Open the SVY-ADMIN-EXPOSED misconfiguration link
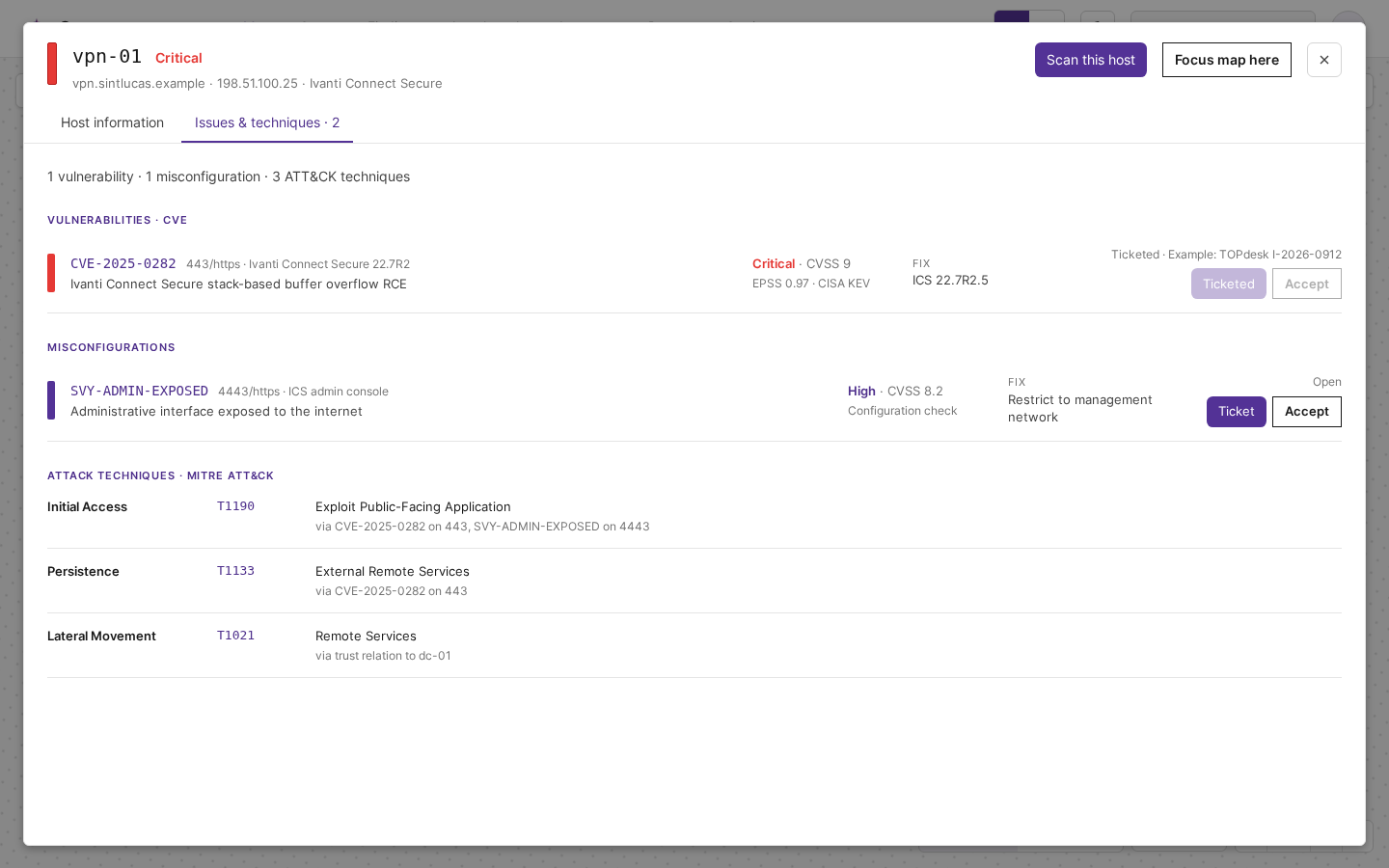Viewport: 1389px width, 868px height. click(139, 391)
